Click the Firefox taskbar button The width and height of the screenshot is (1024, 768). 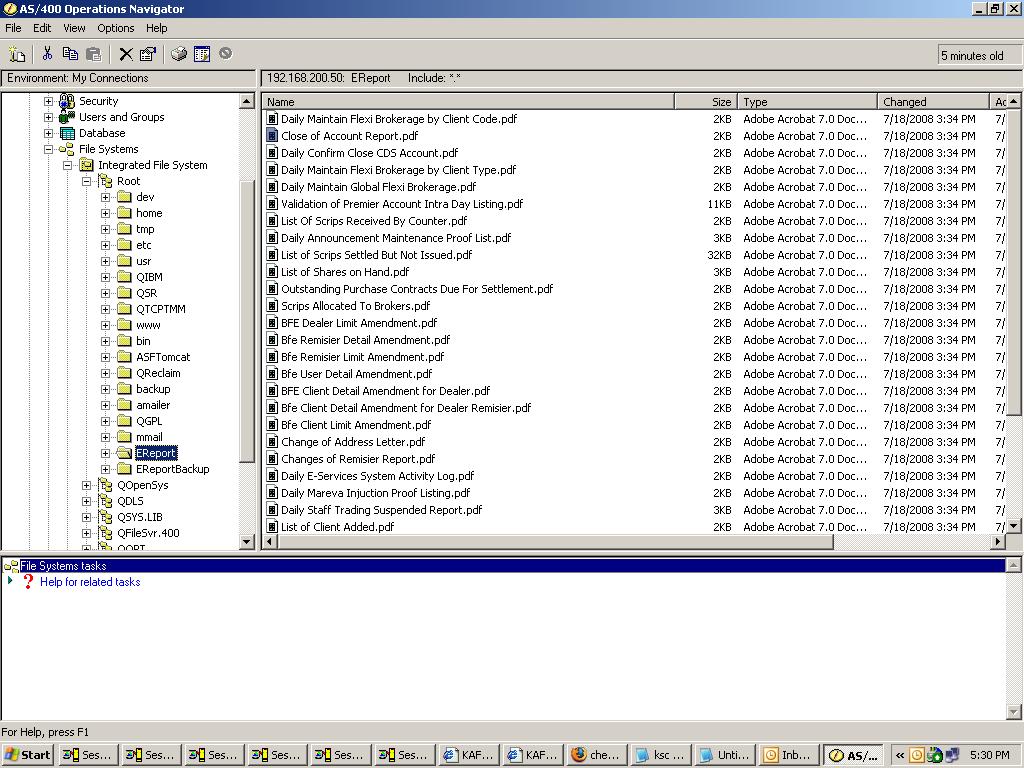pyautogui.click(x=597, y=755)
